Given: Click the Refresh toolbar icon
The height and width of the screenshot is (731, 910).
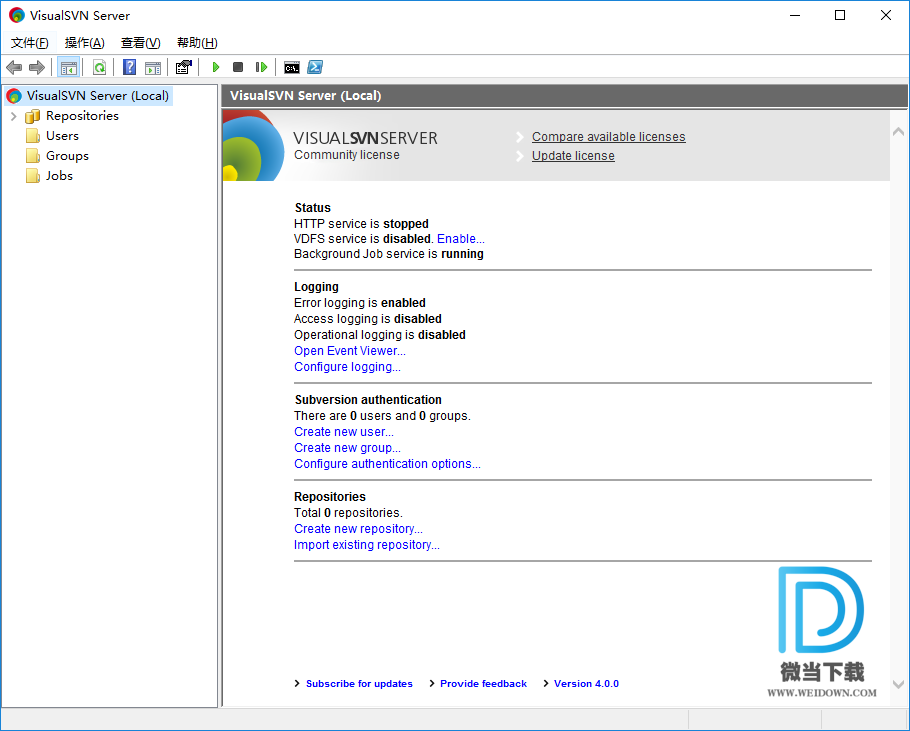Looking at the screenshot, I should (99, 67).
